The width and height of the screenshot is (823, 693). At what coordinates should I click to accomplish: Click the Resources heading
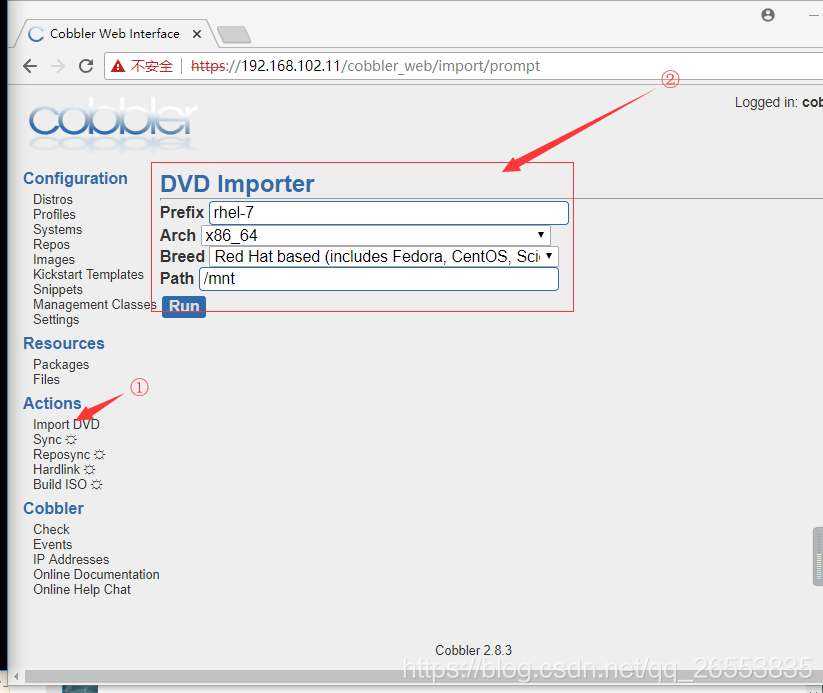point(64,343)
